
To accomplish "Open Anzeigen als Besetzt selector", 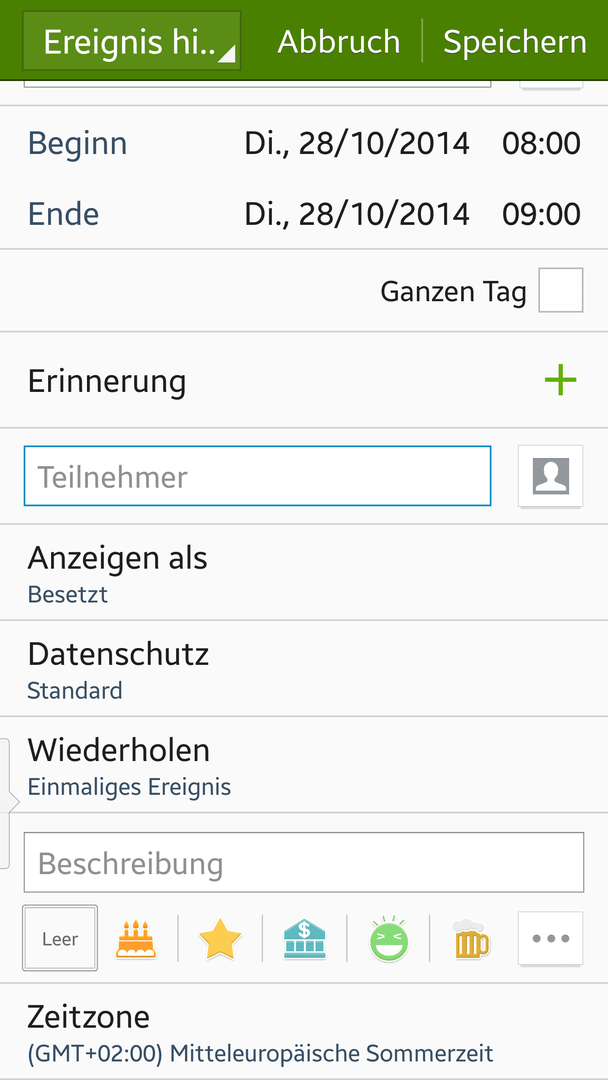I will 304,572.
